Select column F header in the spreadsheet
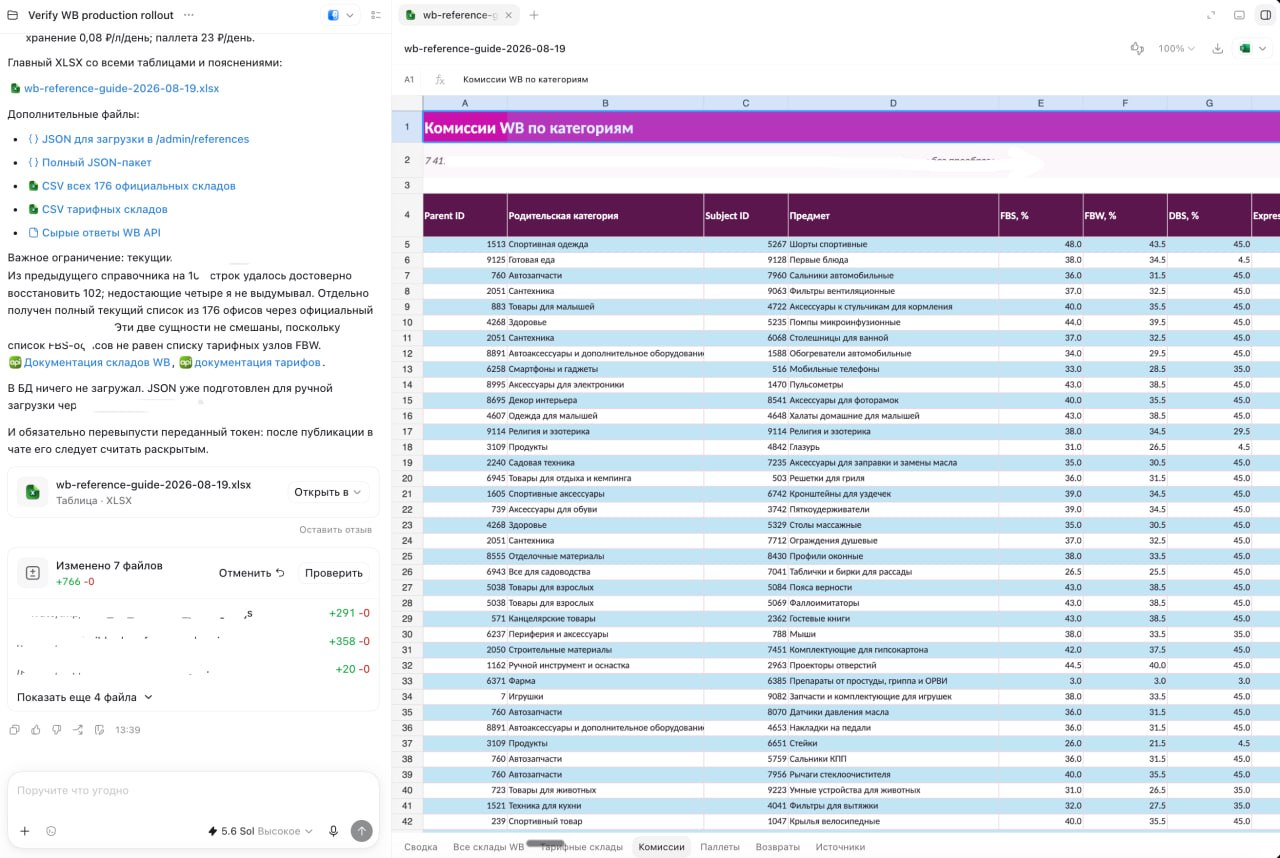The width and height of the screenshot is (1280, 858). pos(1125,103)
